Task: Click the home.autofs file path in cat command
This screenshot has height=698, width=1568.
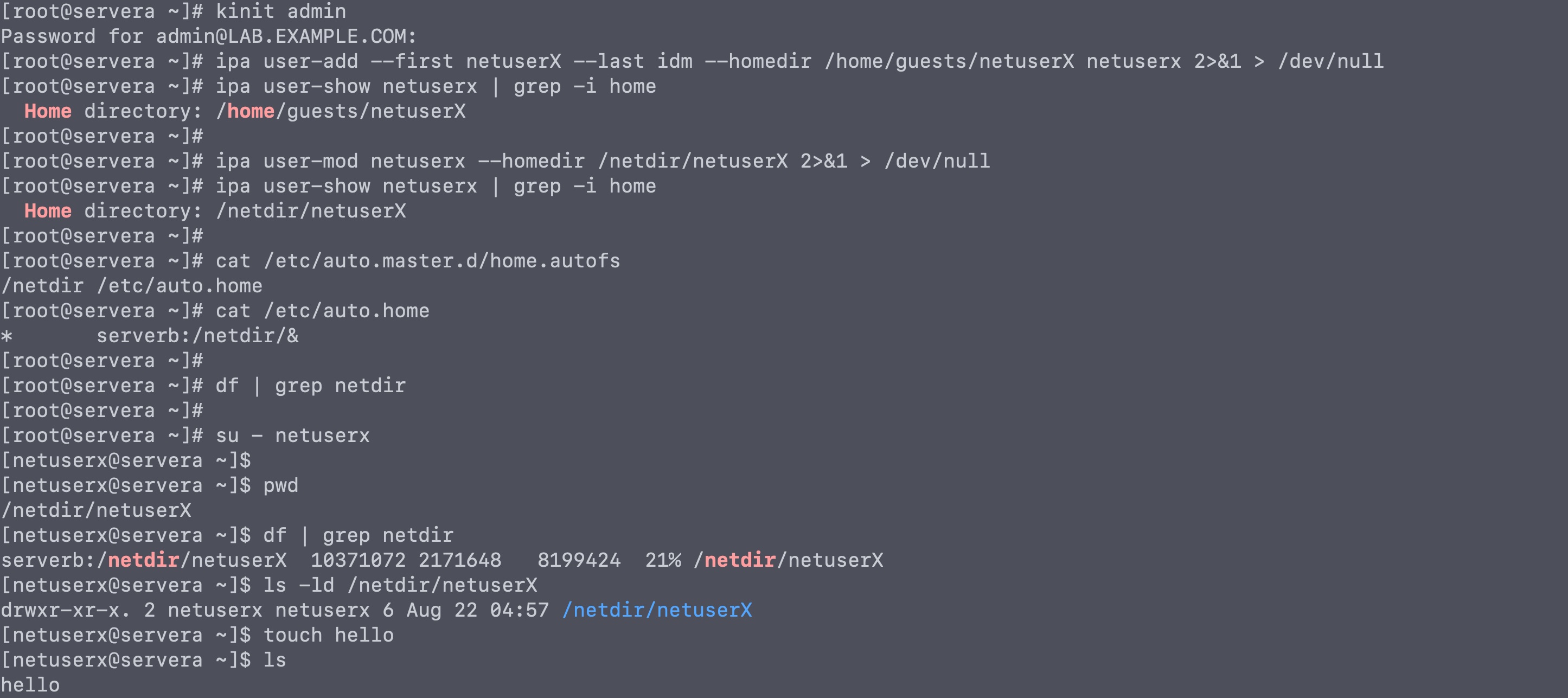Action: coord(441,260)
